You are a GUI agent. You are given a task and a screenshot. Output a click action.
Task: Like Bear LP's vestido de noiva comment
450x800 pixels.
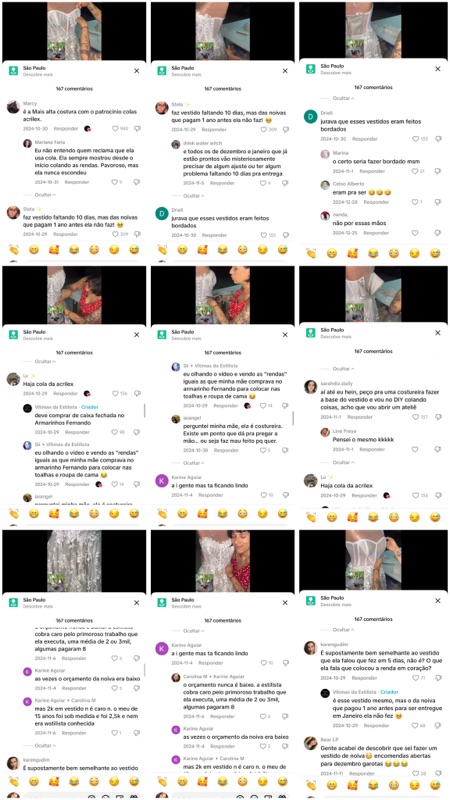coord(415,773)
